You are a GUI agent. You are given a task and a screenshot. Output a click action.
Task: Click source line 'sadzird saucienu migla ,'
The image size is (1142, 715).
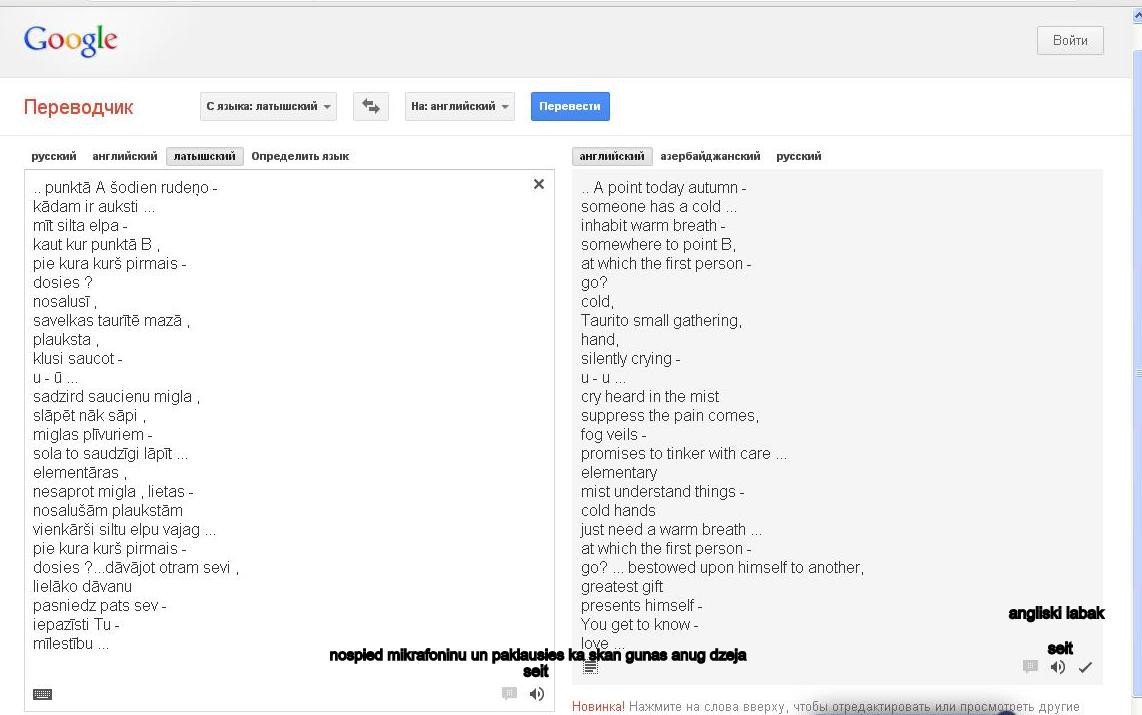117,397
